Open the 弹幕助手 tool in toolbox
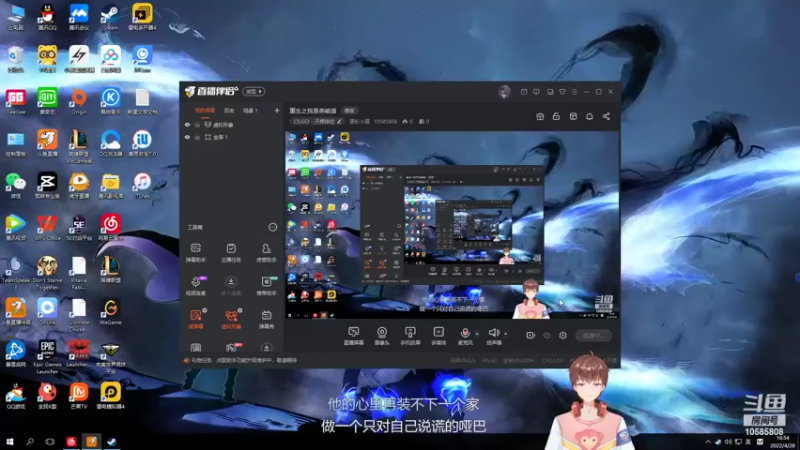This screenshot has width=800, height=450. coord(195,253)
